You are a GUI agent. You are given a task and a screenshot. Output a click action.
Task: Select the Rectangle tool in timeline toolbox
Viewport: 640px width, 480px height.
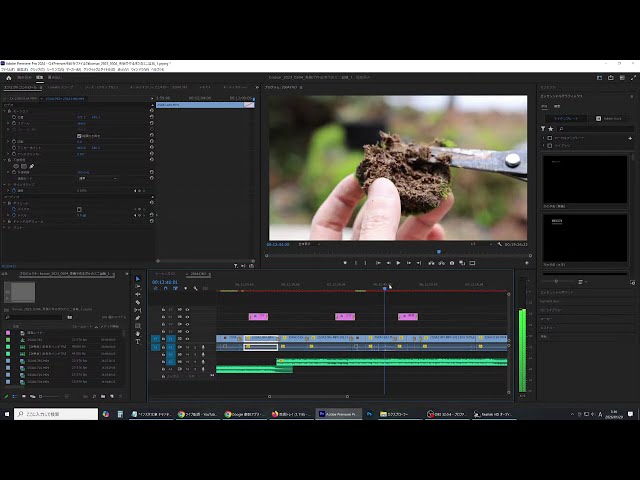click(138, 326)
